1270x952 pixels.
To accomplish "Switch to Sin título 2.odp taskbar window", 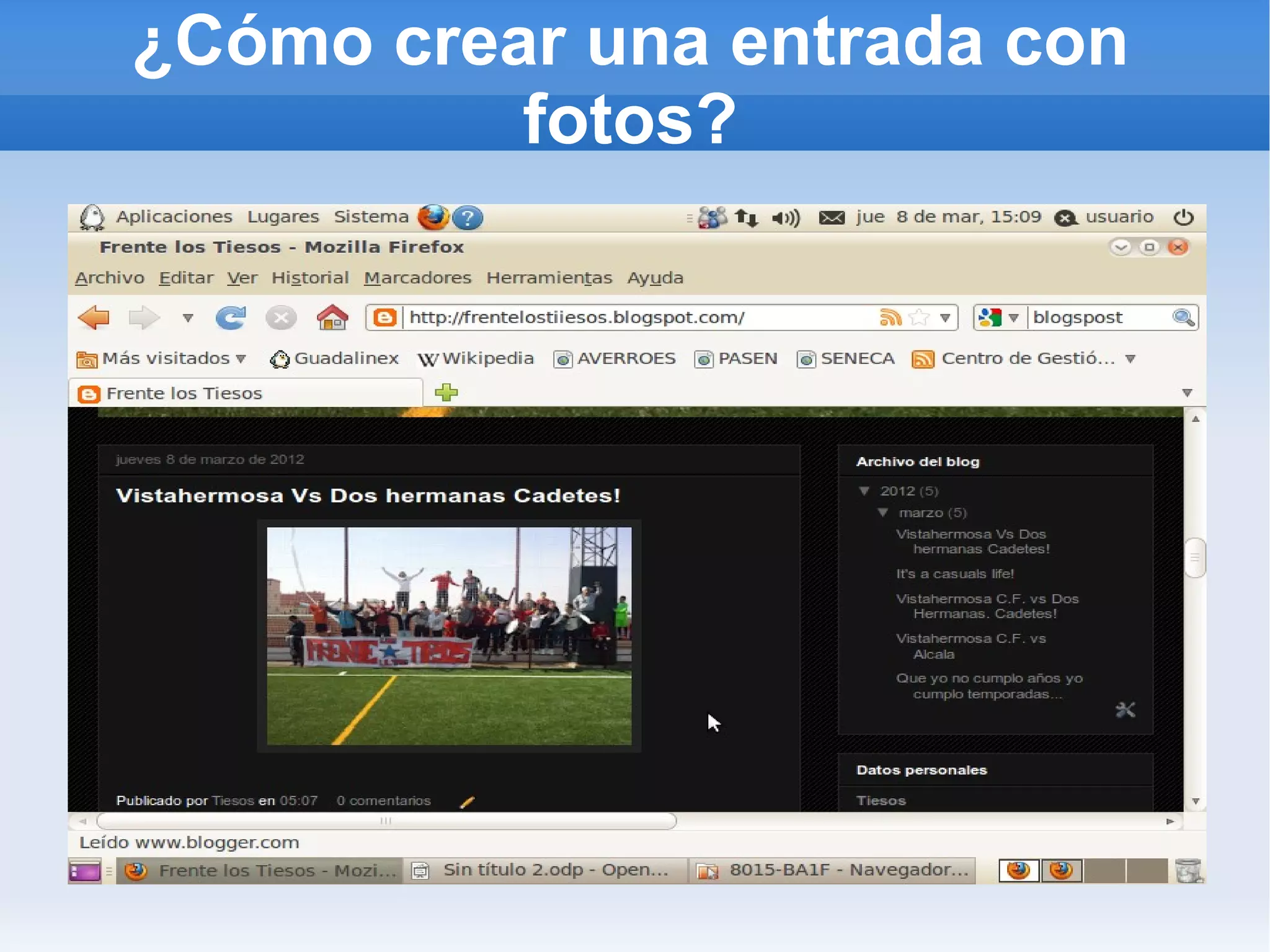I will 545,871.
